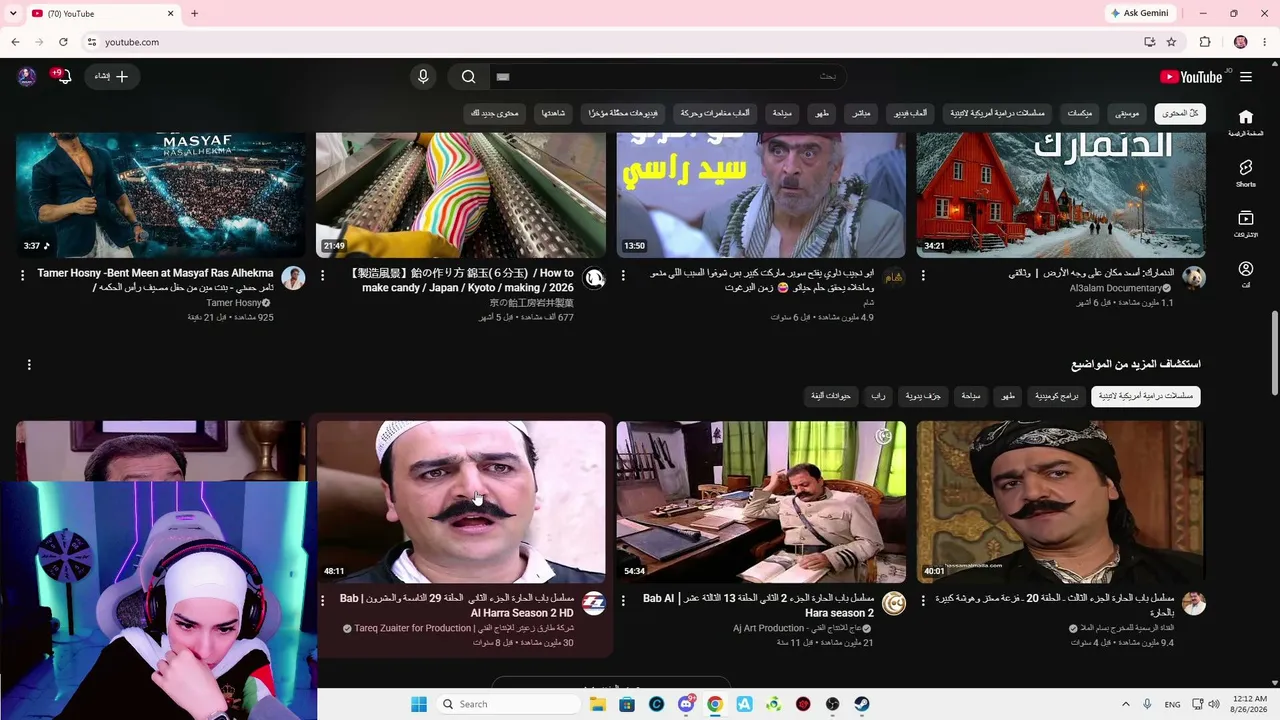Open the YouTube guide hamburger menu
Image resolution: width=1280 pixels, height=720 pixels.
(x=1246, y=77)
